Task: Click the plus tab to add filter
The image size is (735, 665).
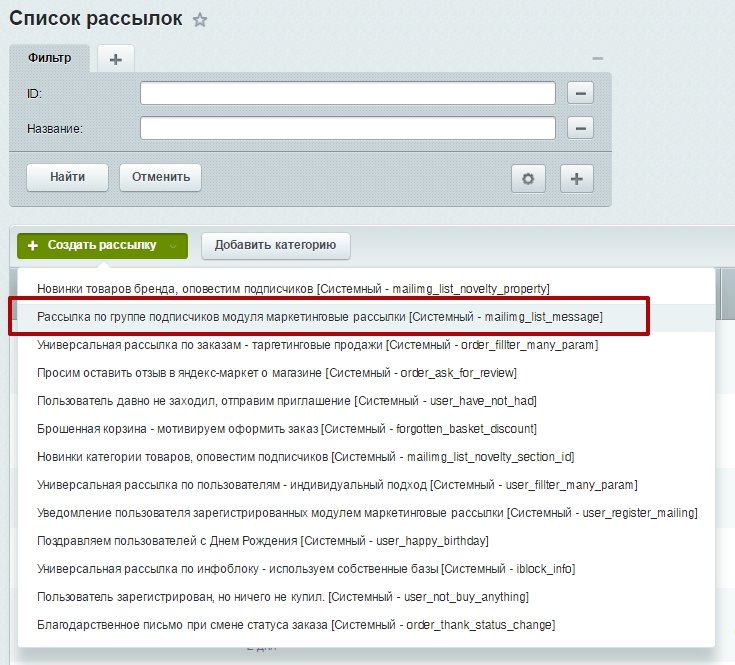Action: click(116, 59)
